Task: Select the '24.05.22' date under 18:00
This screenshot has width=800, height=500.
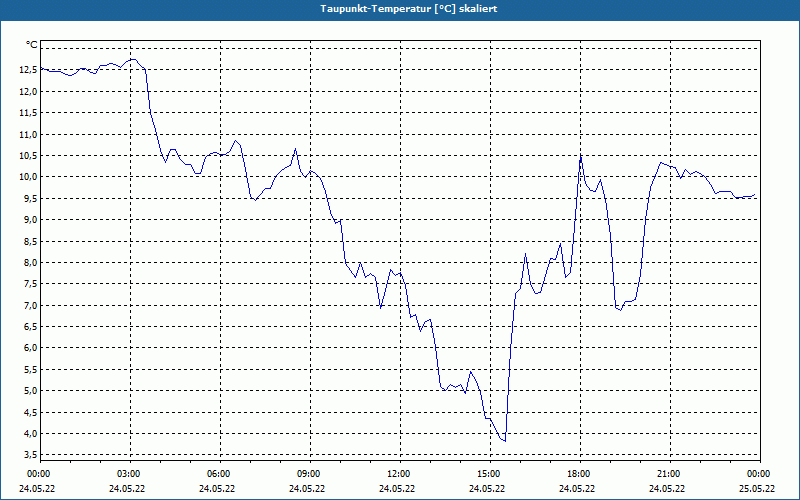Action: coord(577,489)
